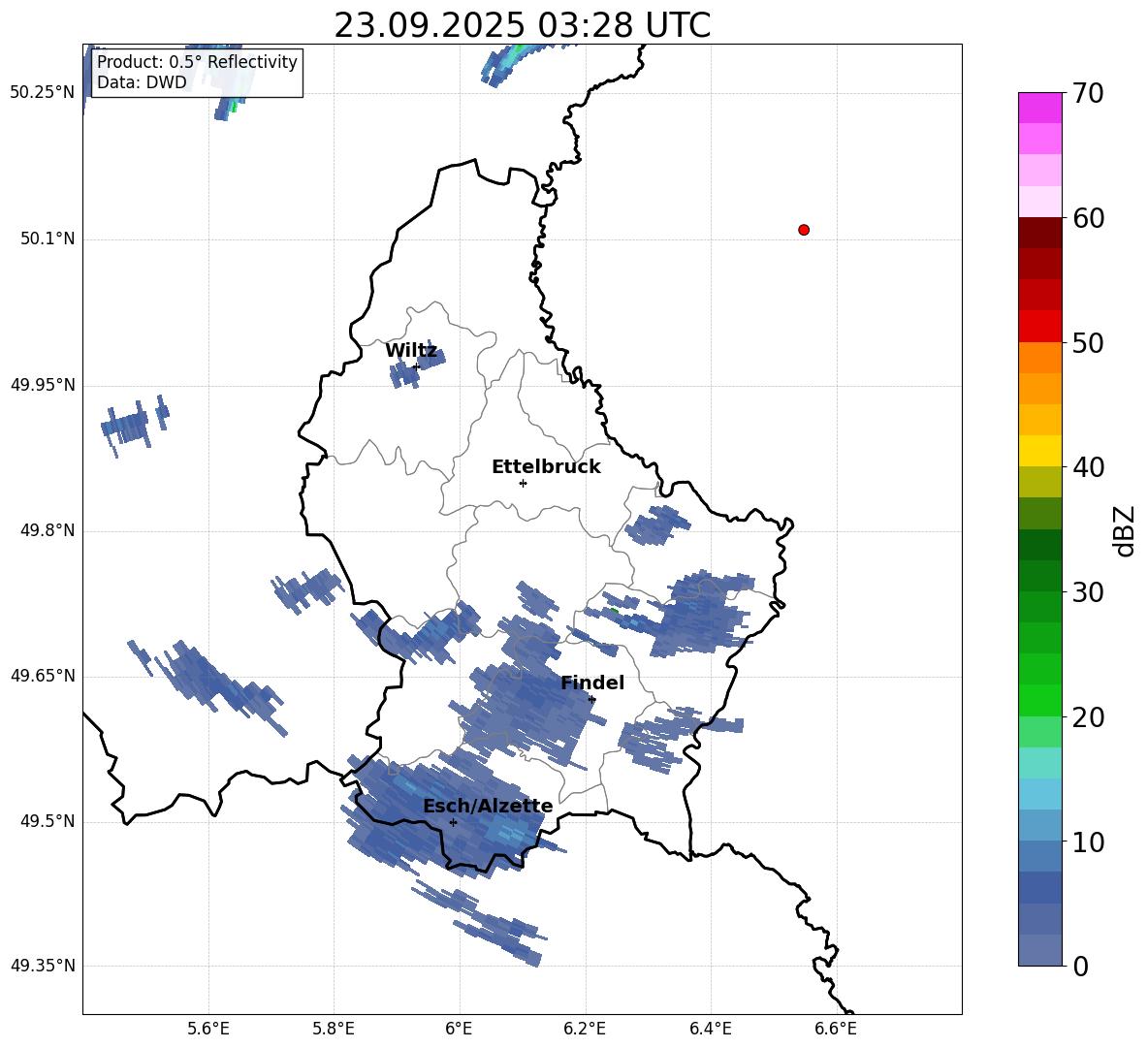Pick the bright red swatch above 50 dBZ

(x=1039, y=327)
